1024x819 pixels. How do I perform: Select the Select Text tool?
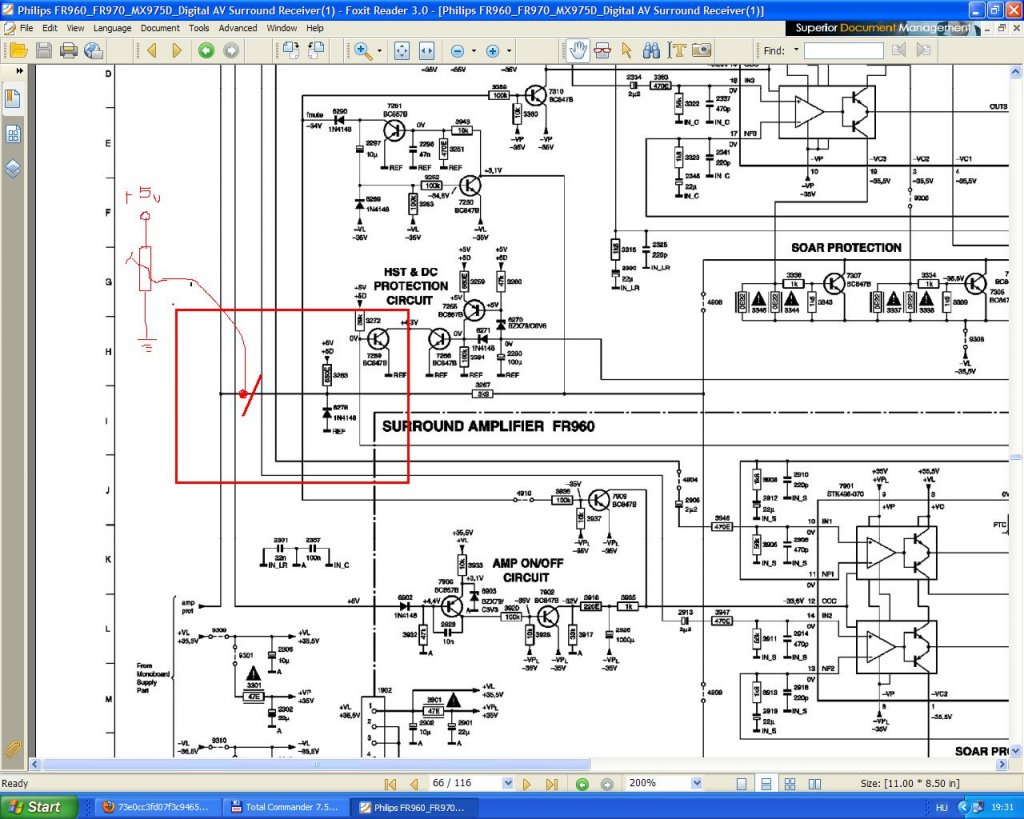677,50
